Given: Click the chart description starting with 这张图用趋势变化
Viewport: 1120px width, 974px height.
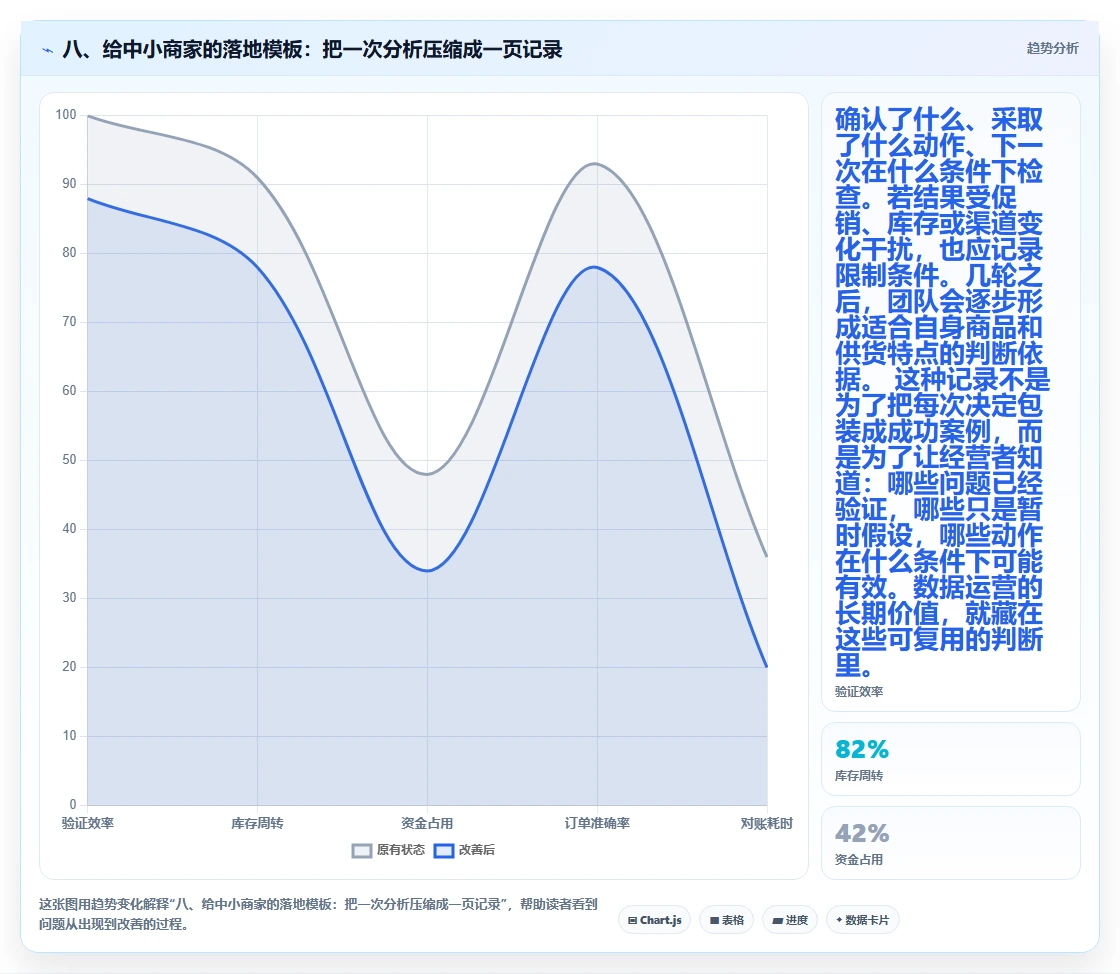Looking at the screenshot, I should click(318, 914).
